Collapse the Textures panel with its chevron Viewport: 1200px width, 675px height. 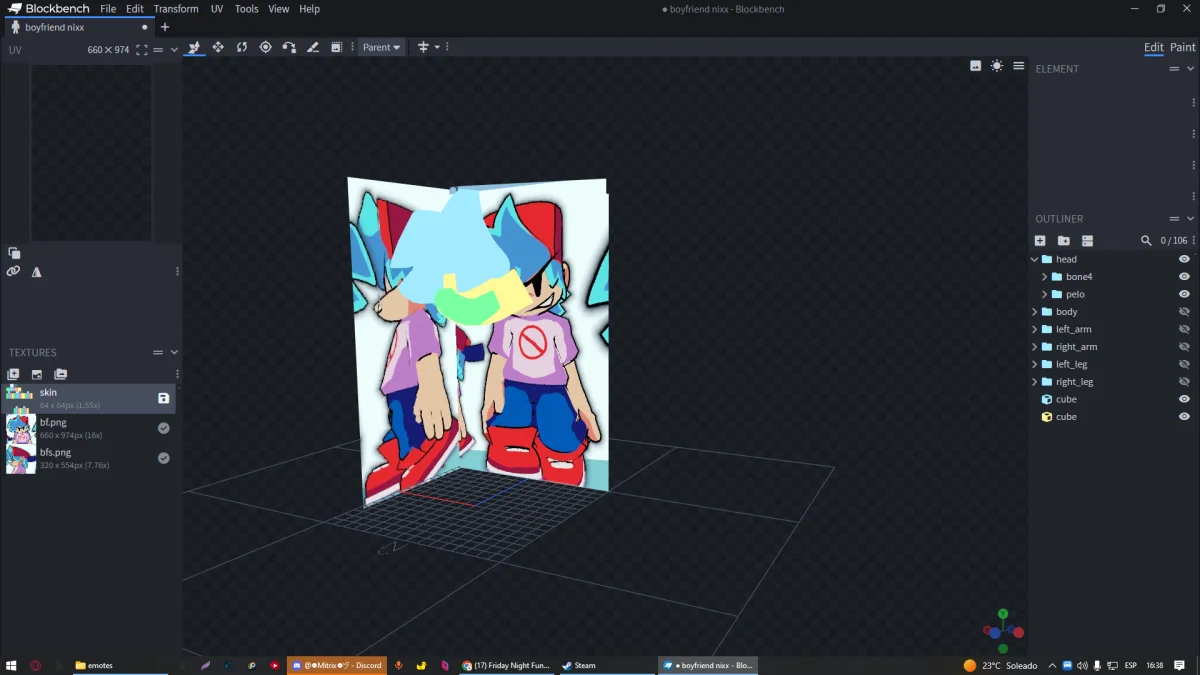click(174, 352)
